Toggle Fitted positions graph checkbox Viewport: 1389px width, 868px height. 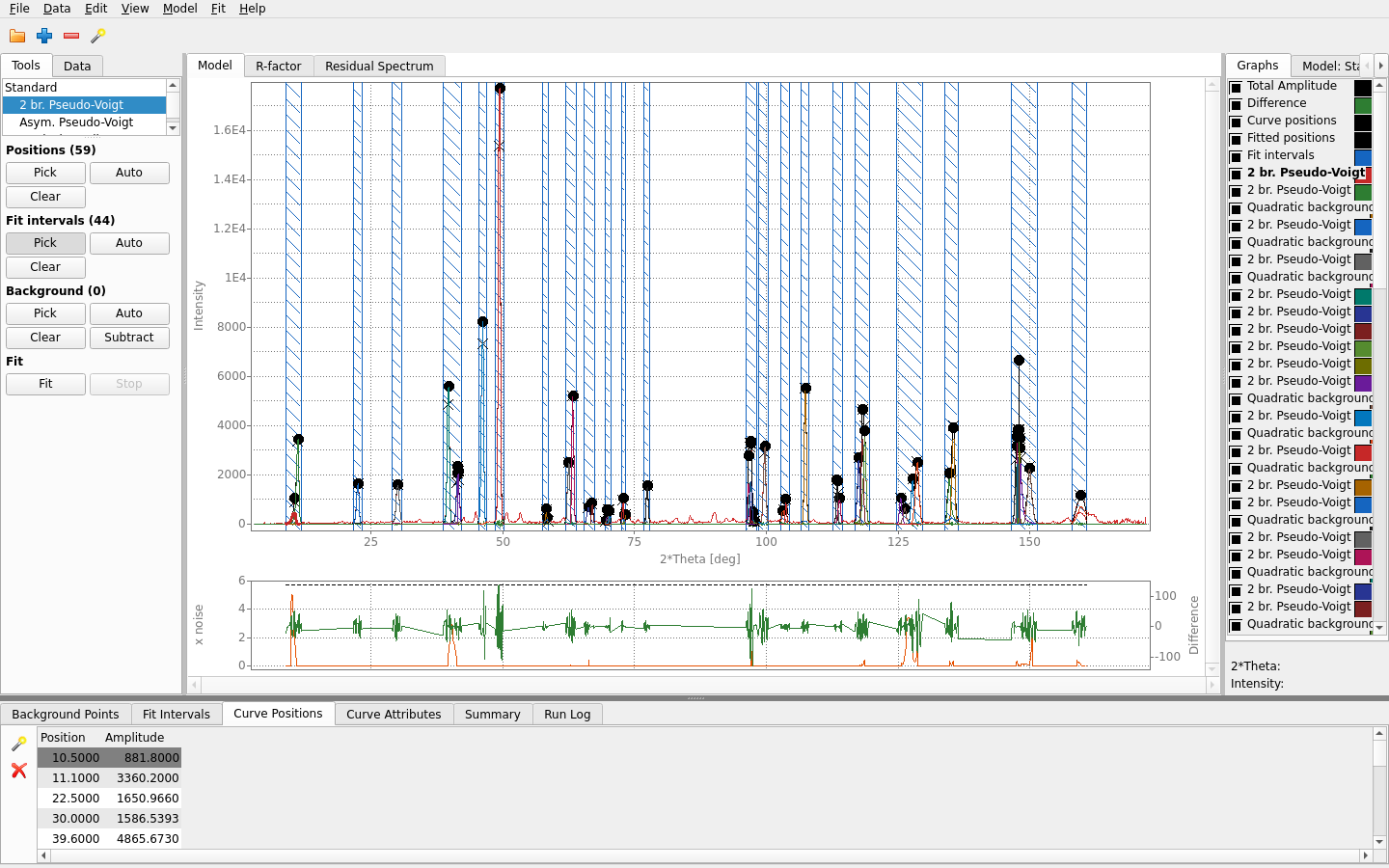click(x=1236, y=139)
